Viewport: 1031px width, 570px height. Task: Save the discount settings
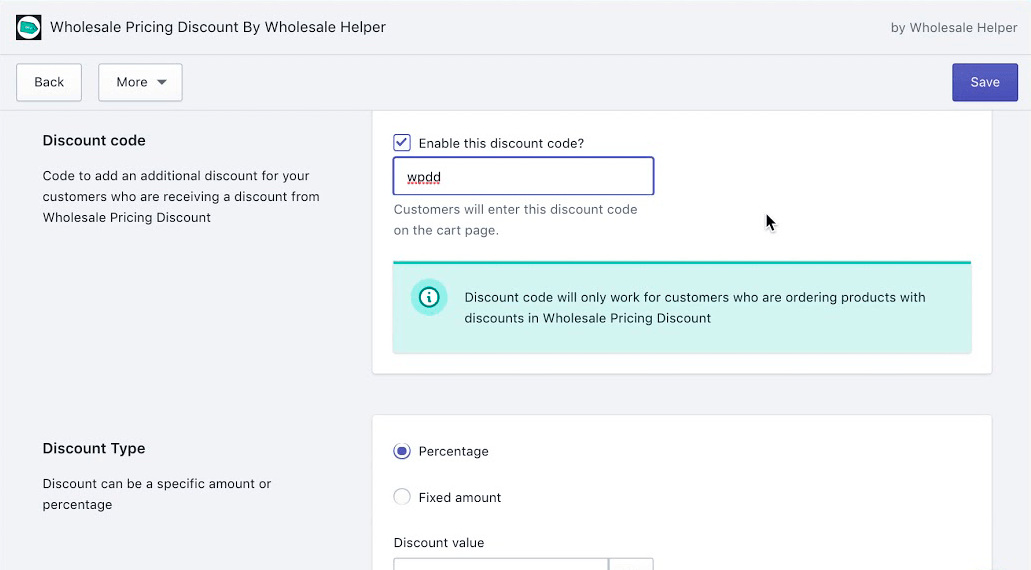pyautogui.click(x=984, y=82)
